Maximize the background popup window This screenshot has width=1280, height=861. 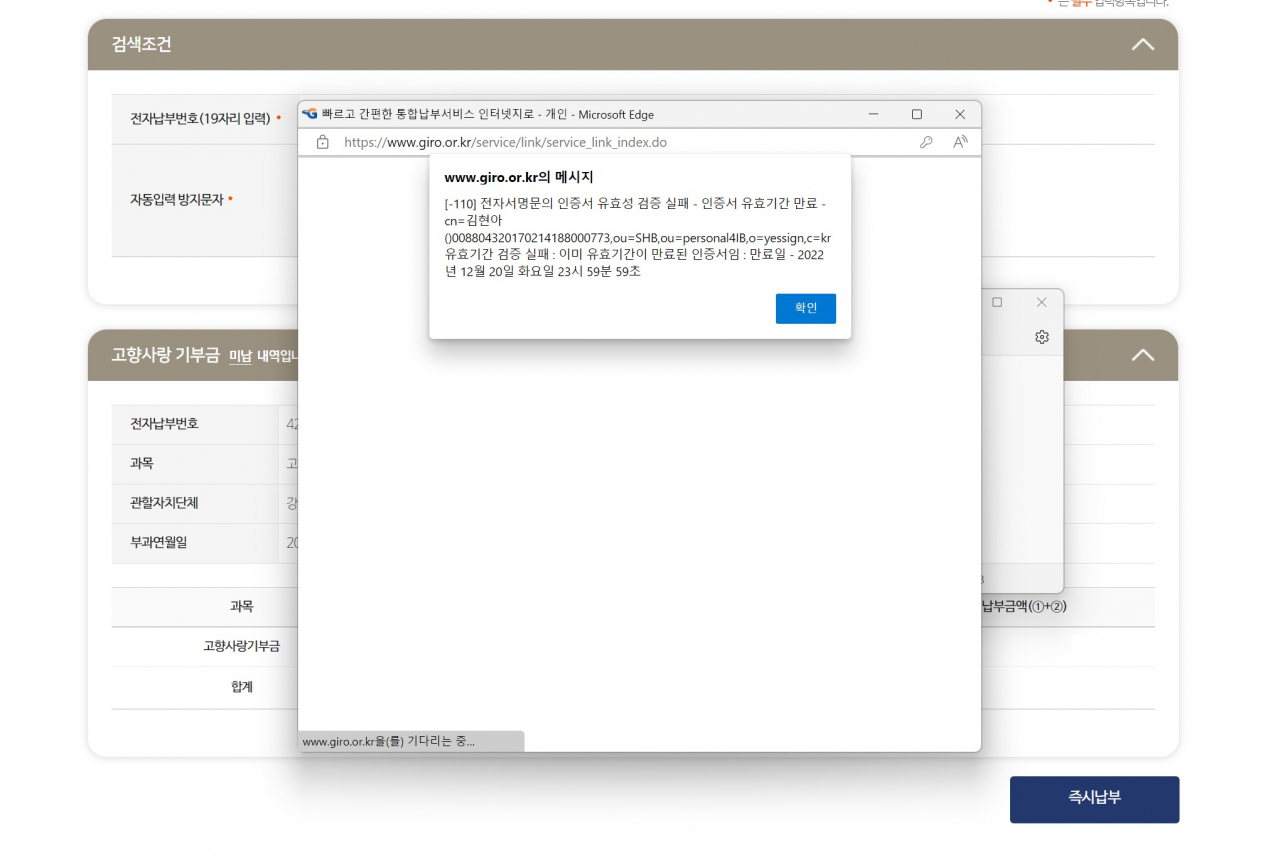pyautogui.click(x=997, y=302)
